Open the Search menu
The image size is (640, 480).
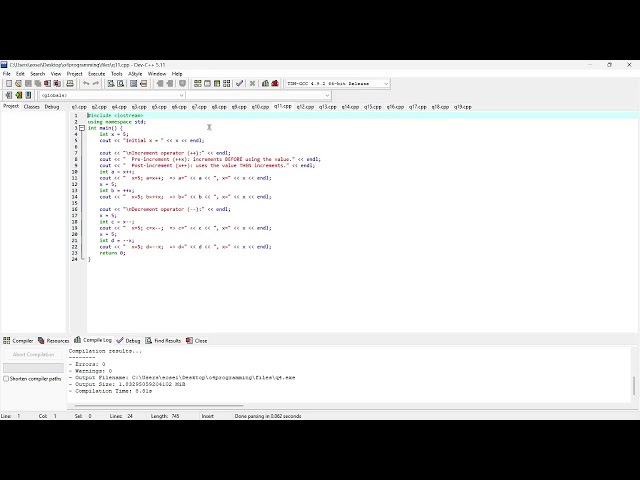pos(38,74)
